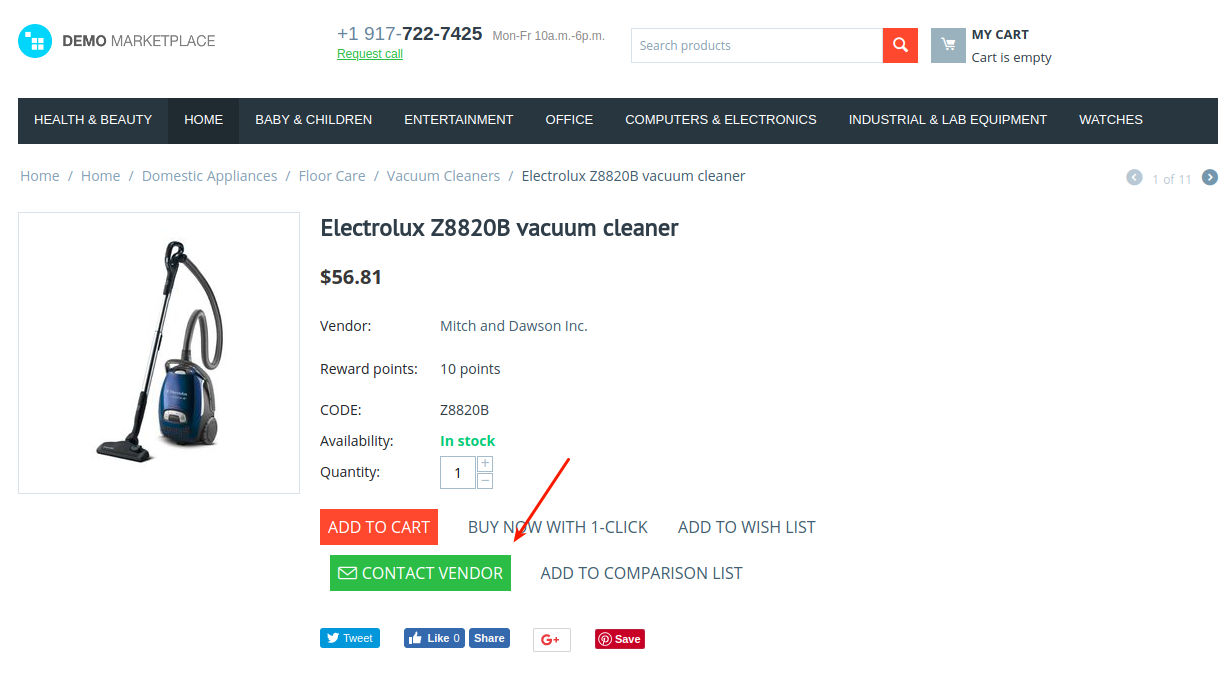Click the Request call link
This screenshot has width=1232, height=678.
pos(370,54)
